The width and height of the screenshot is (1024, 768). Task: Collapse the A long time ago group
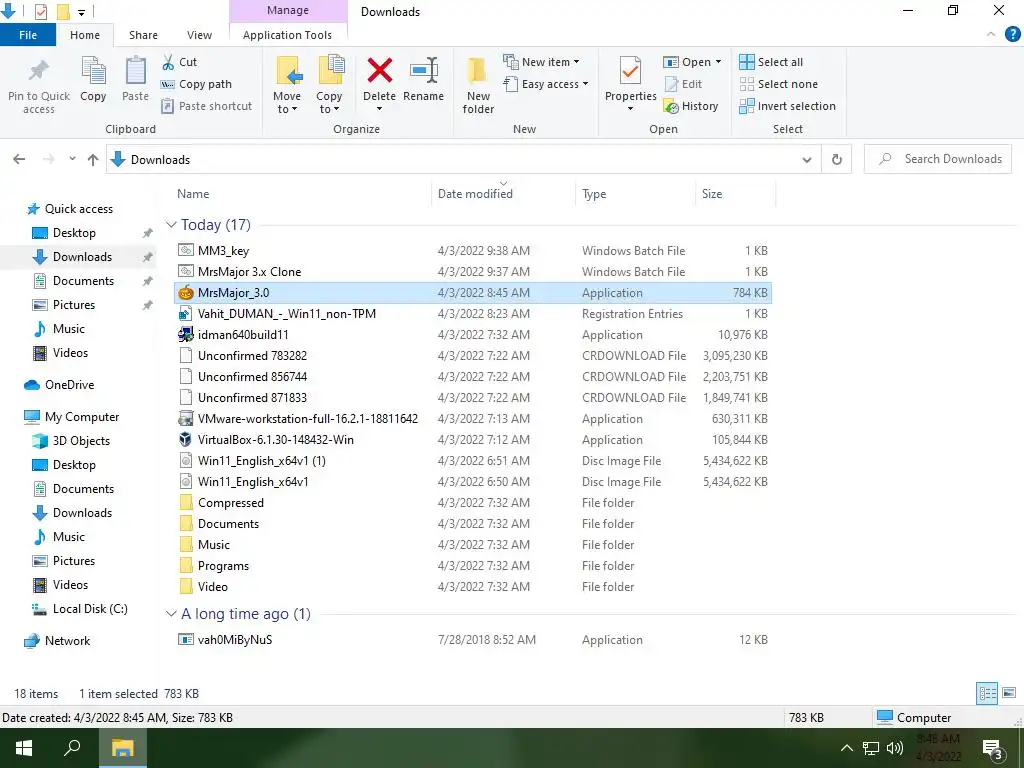click(171, 614)
